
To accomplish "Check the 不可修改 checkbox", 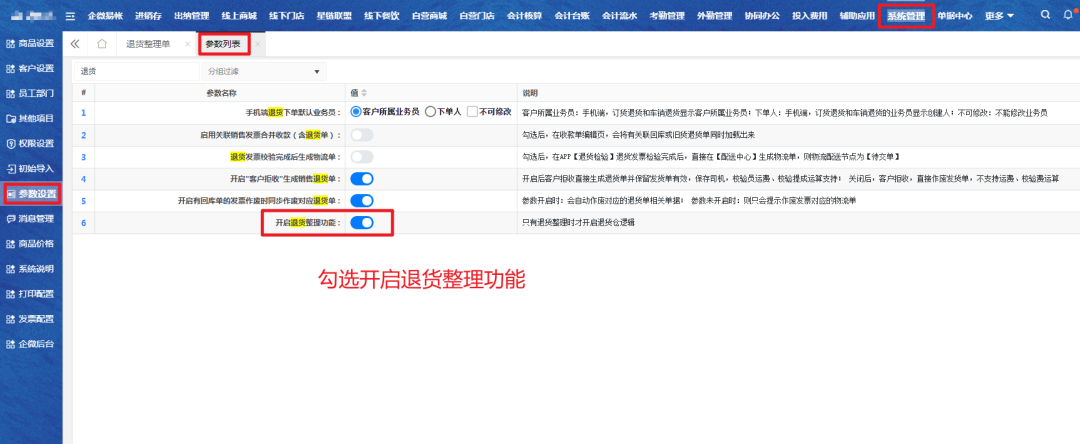I will [x=473, y=112].
